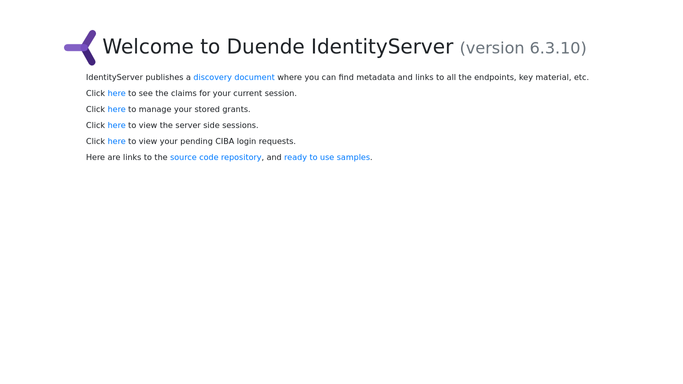This screenshot has width=683, height=384.
Task: Select the version 6.3.10 label
Action: pos(523,48)
